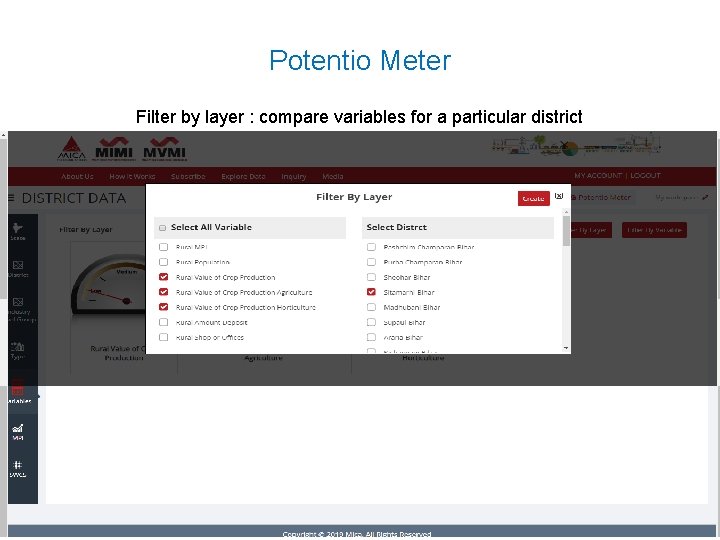Click the Potentio Meter tab button
The height and width of the screenshot is (540, 720).
[602, 197]
